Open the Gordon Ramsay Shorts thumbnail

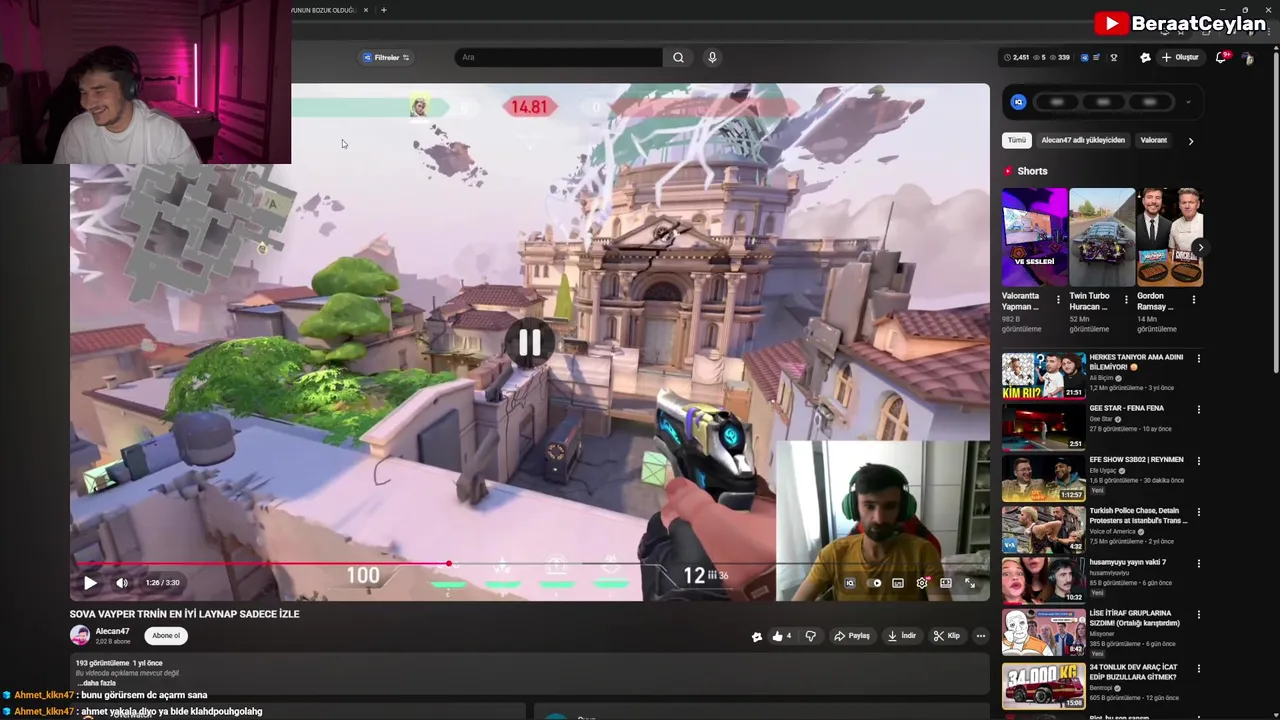[1169, 237]
